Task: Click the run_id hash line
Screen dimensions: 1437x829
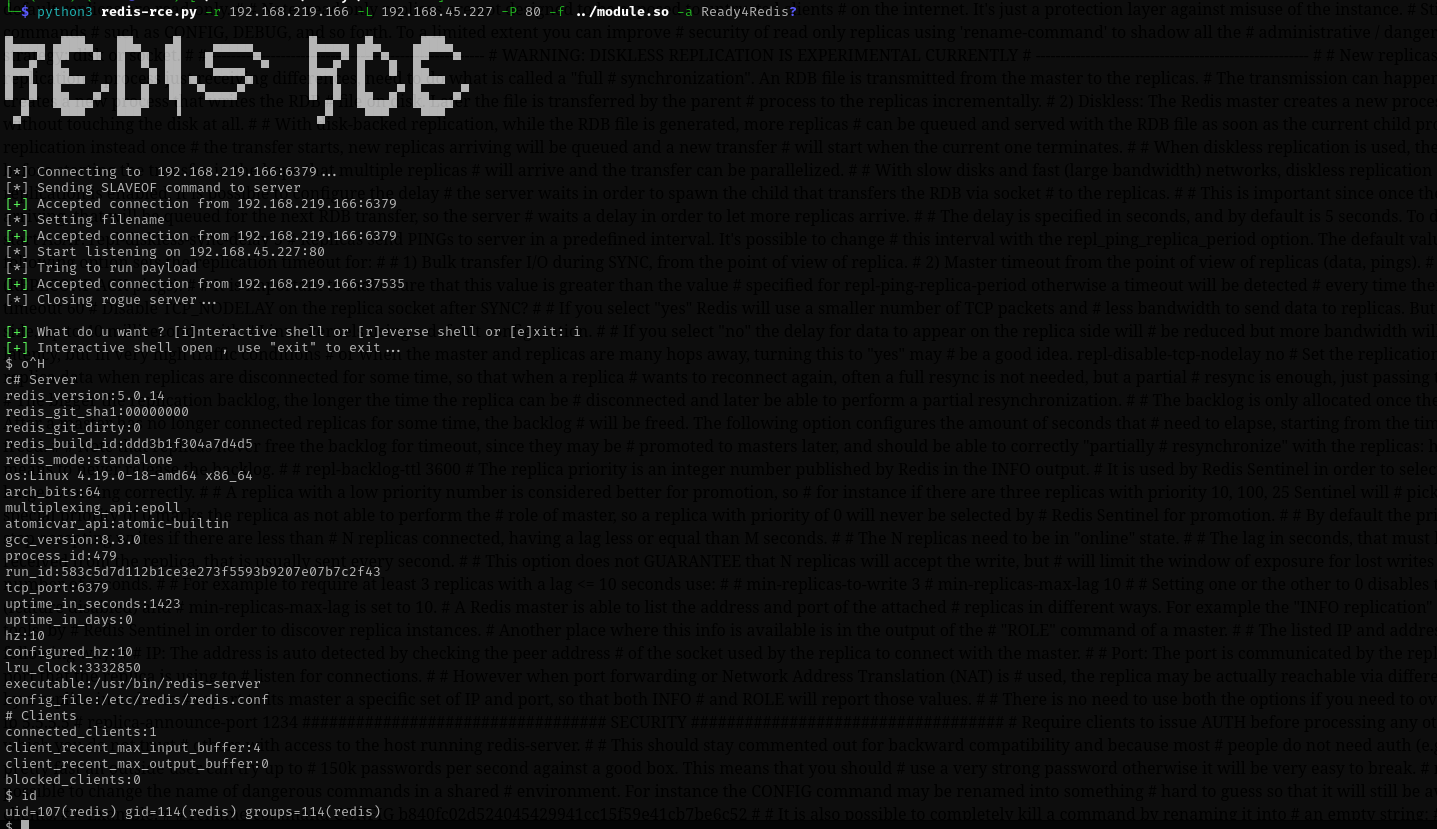Action: (193, 572)
